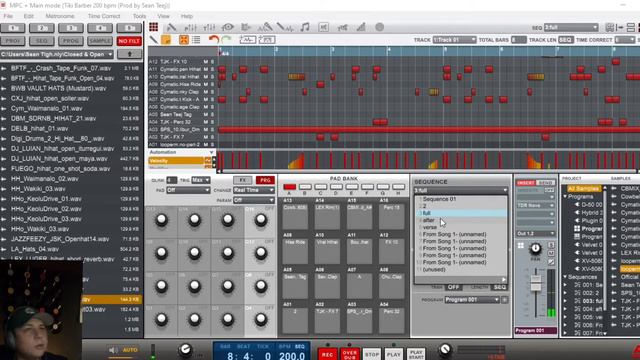The height and width of the screenshot is (360, 640).
Task: Click the round gray mode icon in toolbar
Action: click(380, 27)
